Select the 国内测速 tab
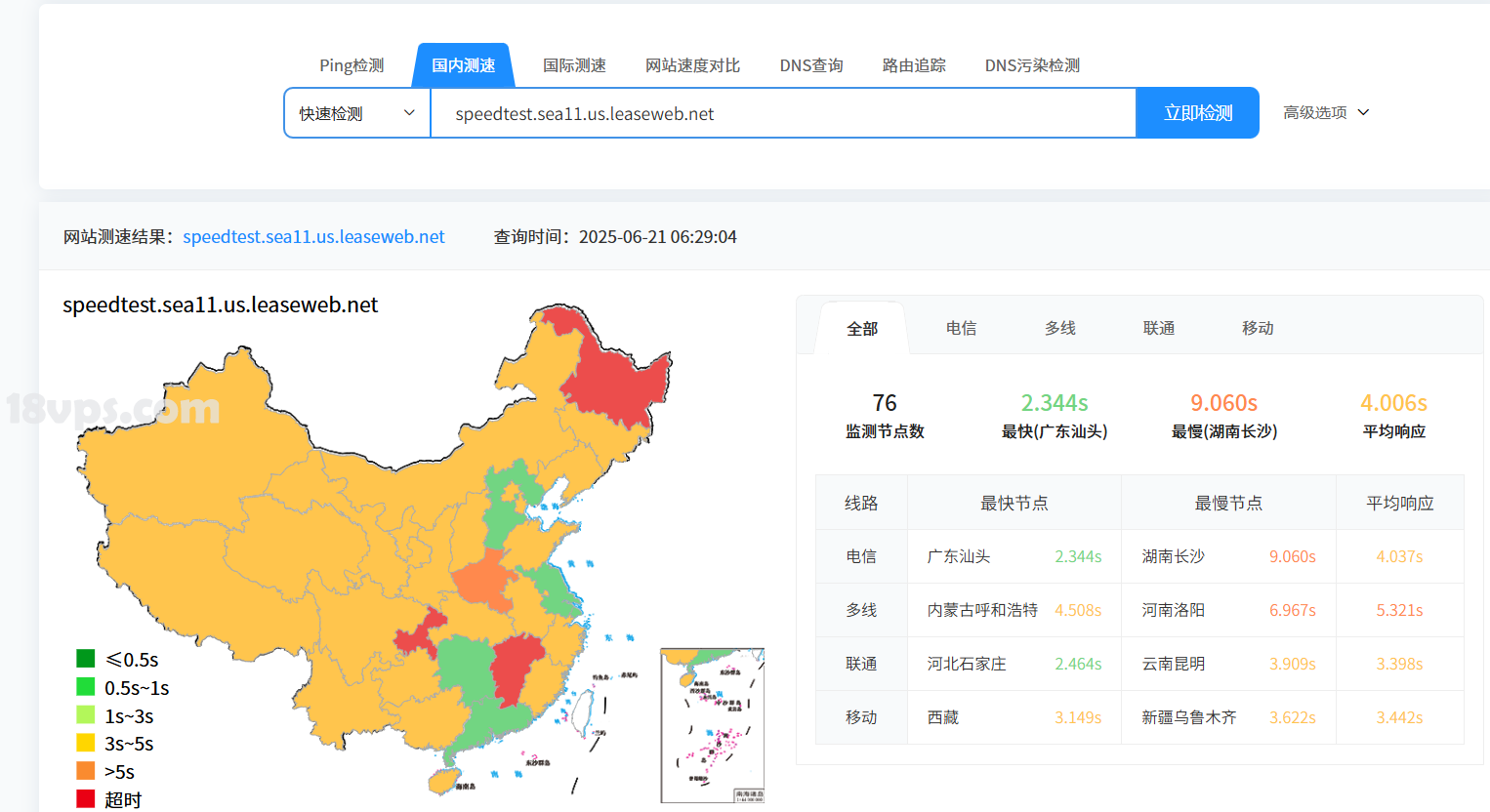This screenshot has width=1490, height=812. pyautogui.click(x=463, y=65)
